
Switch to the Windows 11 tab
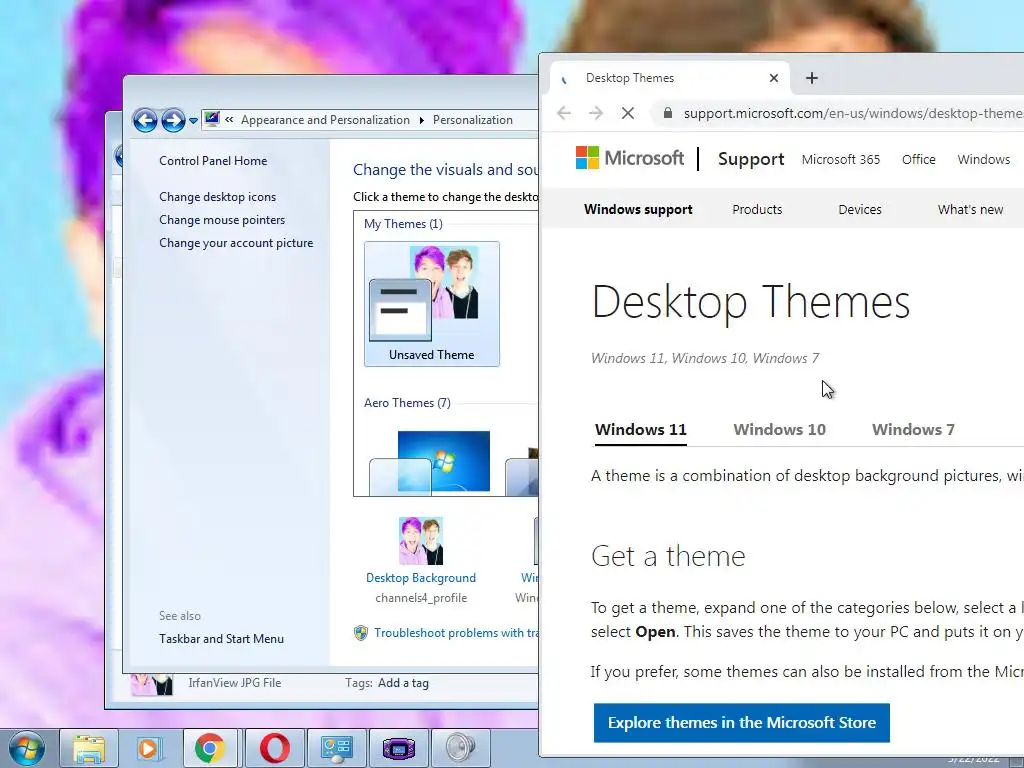[641, 430]
